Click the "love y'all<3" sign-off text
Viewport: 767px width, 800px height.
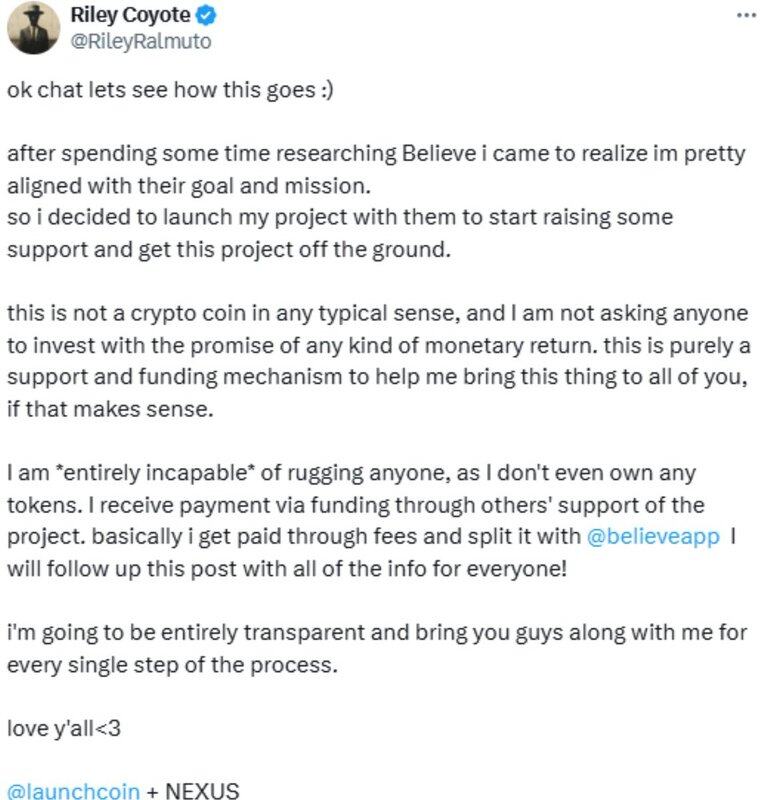pyautogui.click(x=63, y=727)
